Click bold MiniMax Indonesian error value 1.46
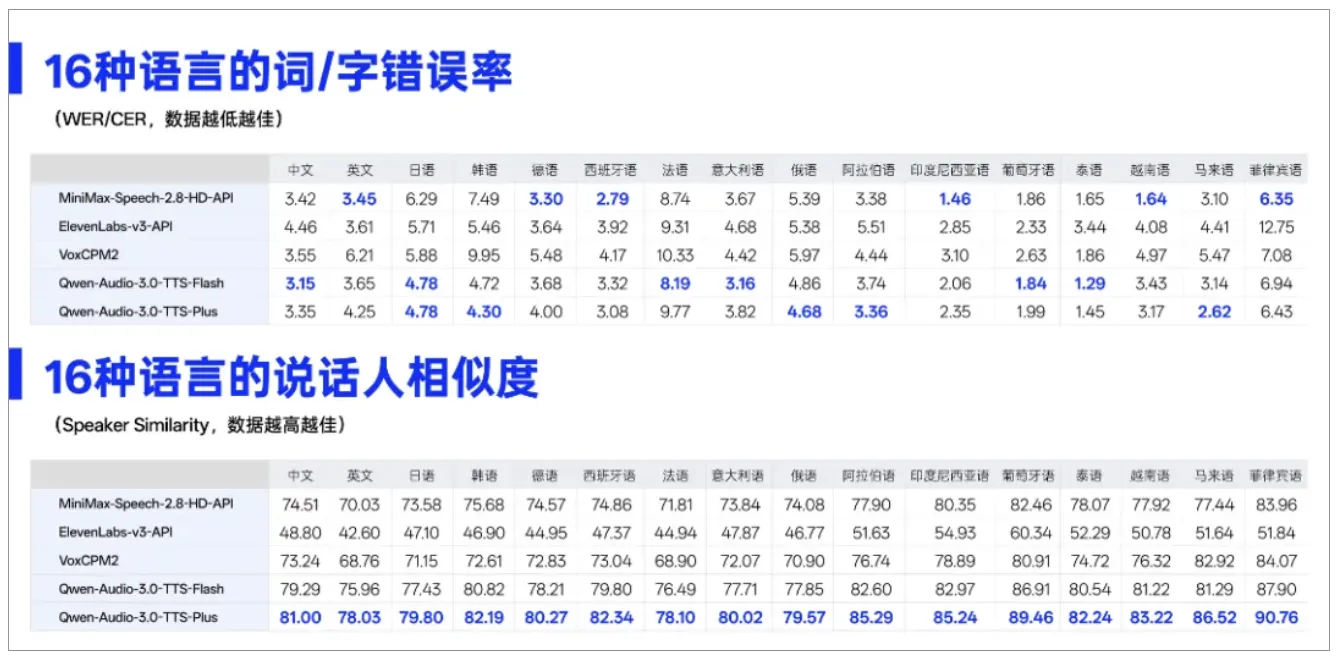 (x=954, y=199)
